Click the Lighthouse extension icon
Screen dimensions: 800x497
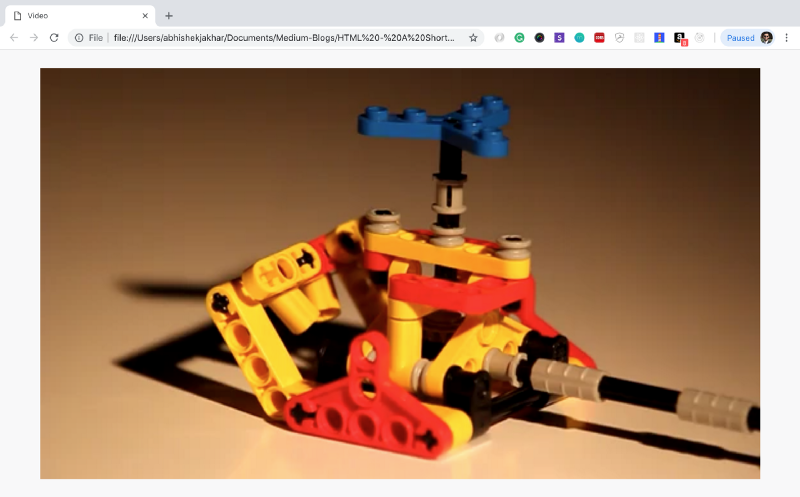[659, 38]
